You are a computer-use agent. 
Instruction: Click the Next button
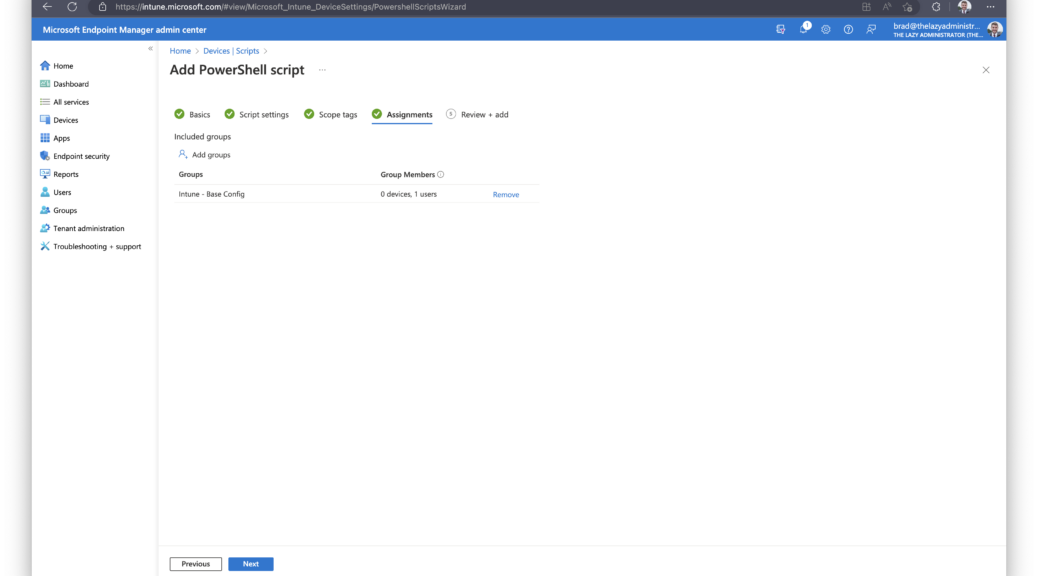(x=251, y=564)
